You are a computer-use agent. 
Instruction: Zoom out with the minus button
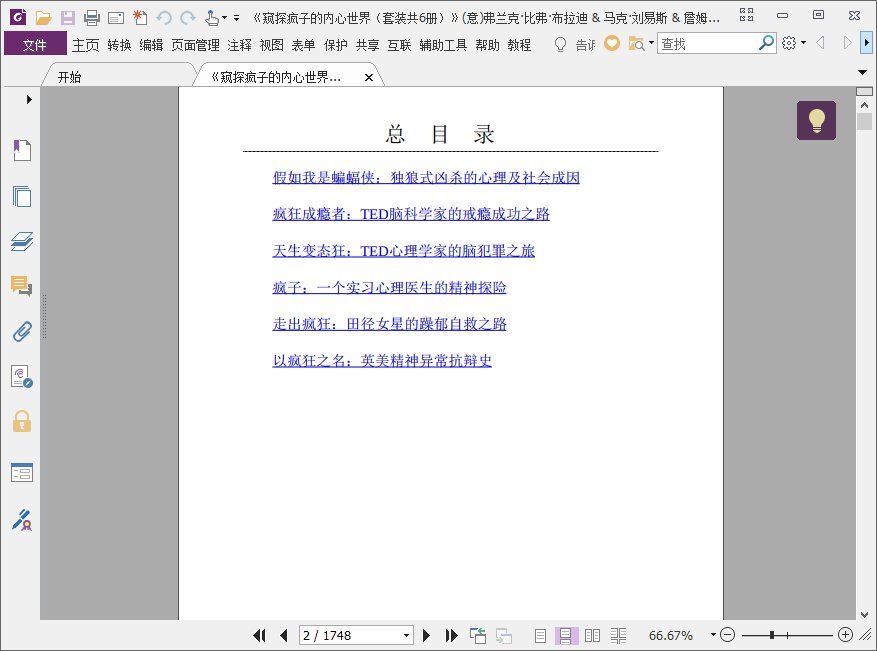point(727,635)
